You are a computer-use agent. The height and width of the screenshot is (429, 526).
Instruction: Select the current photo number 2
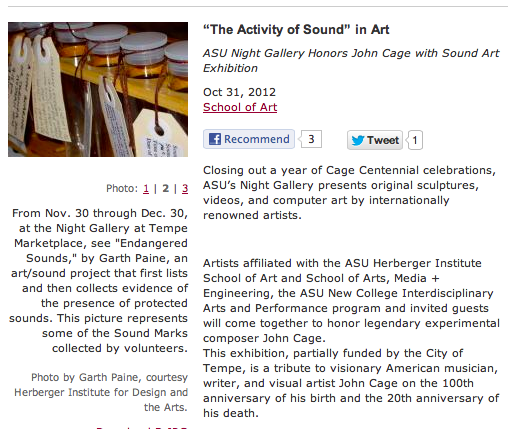coord(165,189)
